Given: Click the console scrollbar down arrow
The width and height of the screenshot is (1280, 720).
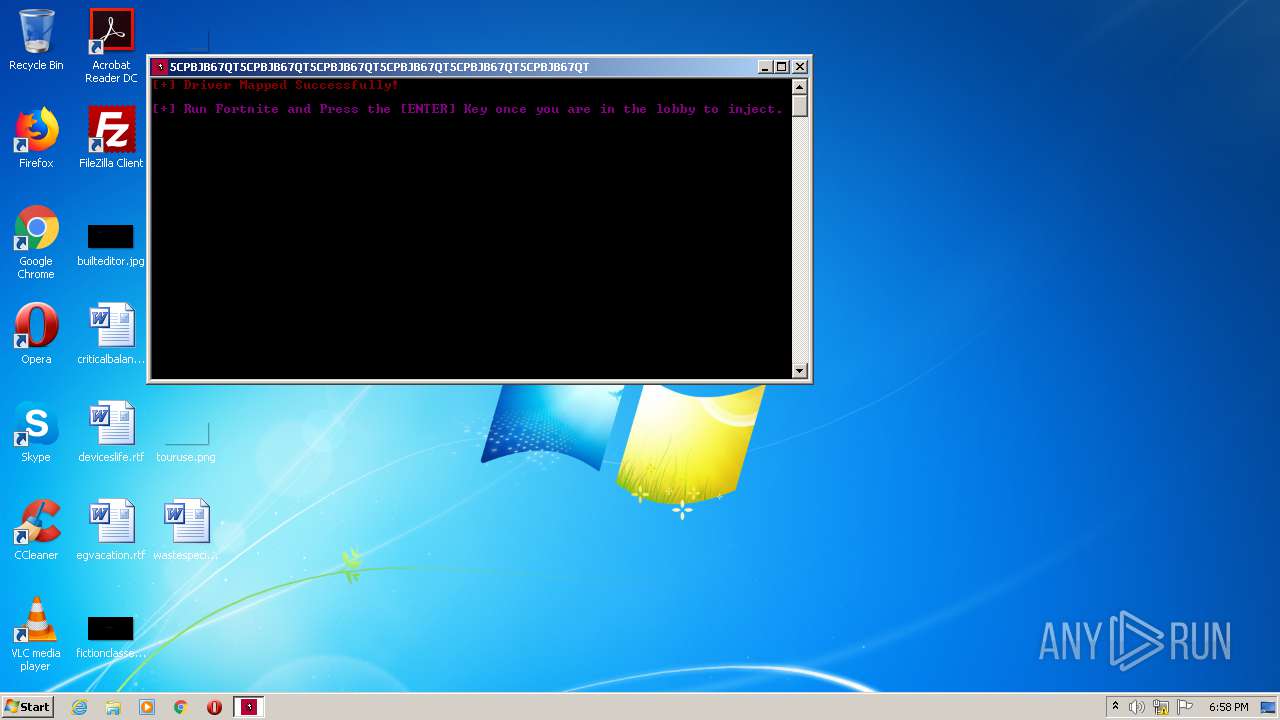Looking at the screenshot, I should click(800, 371).
